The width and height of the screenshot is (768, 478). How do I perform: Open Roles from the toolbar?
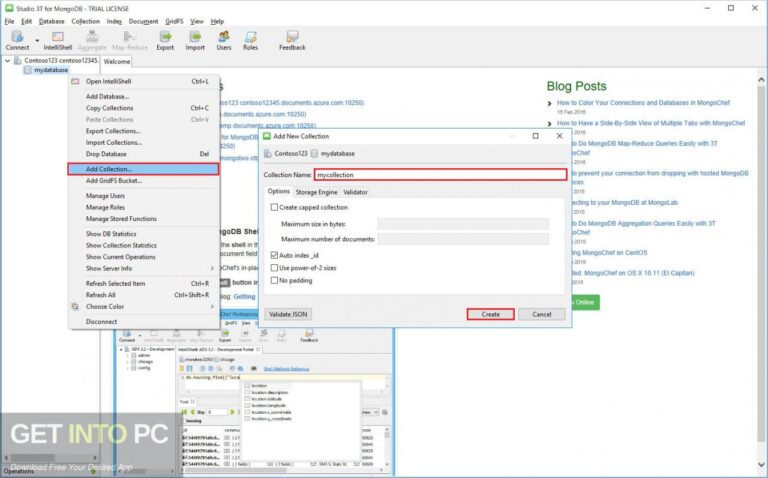click(x=250, y=41)
